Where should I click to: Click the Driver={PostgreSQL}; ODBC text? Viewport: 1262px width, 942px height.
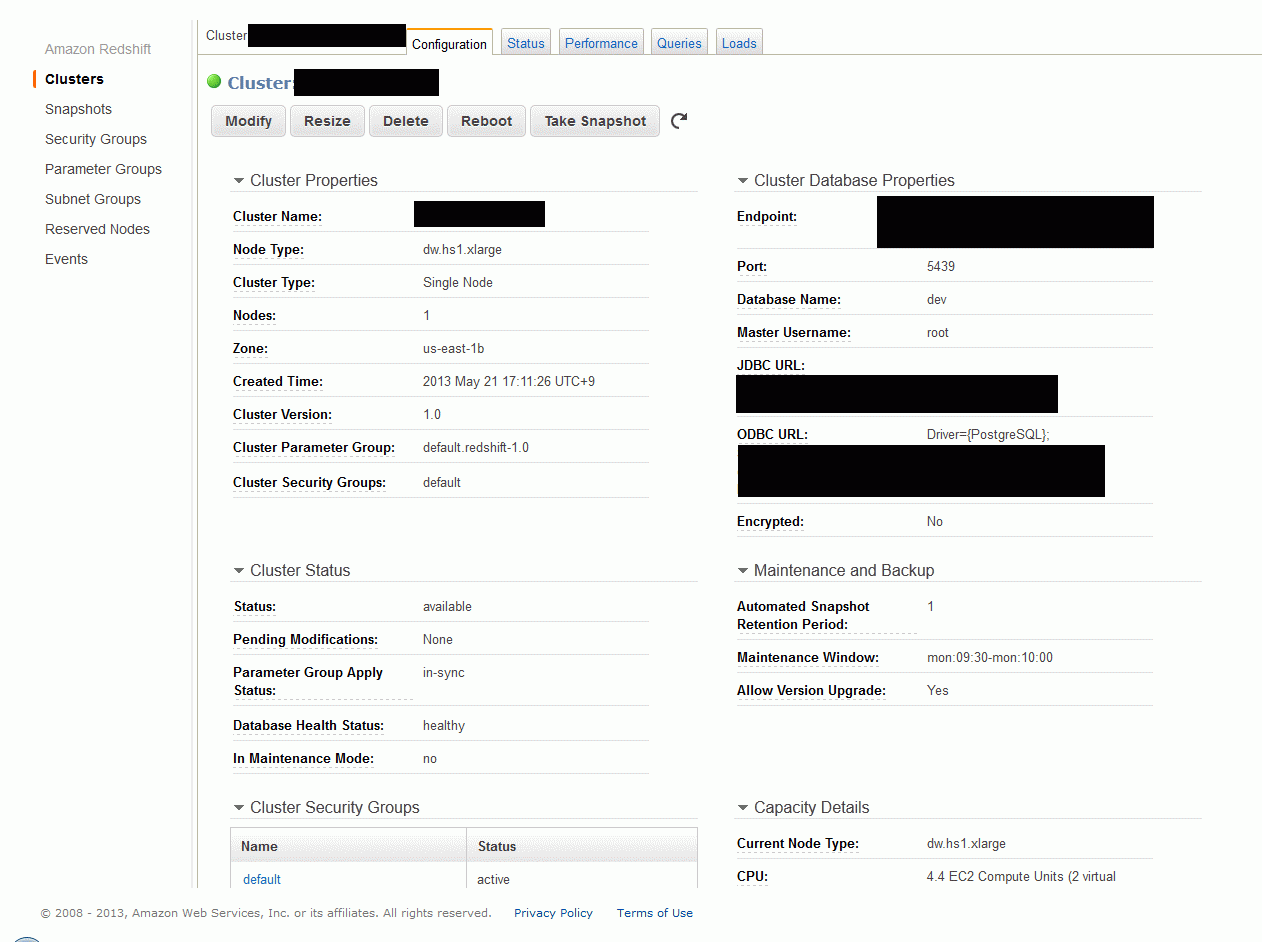coord(988,435)
